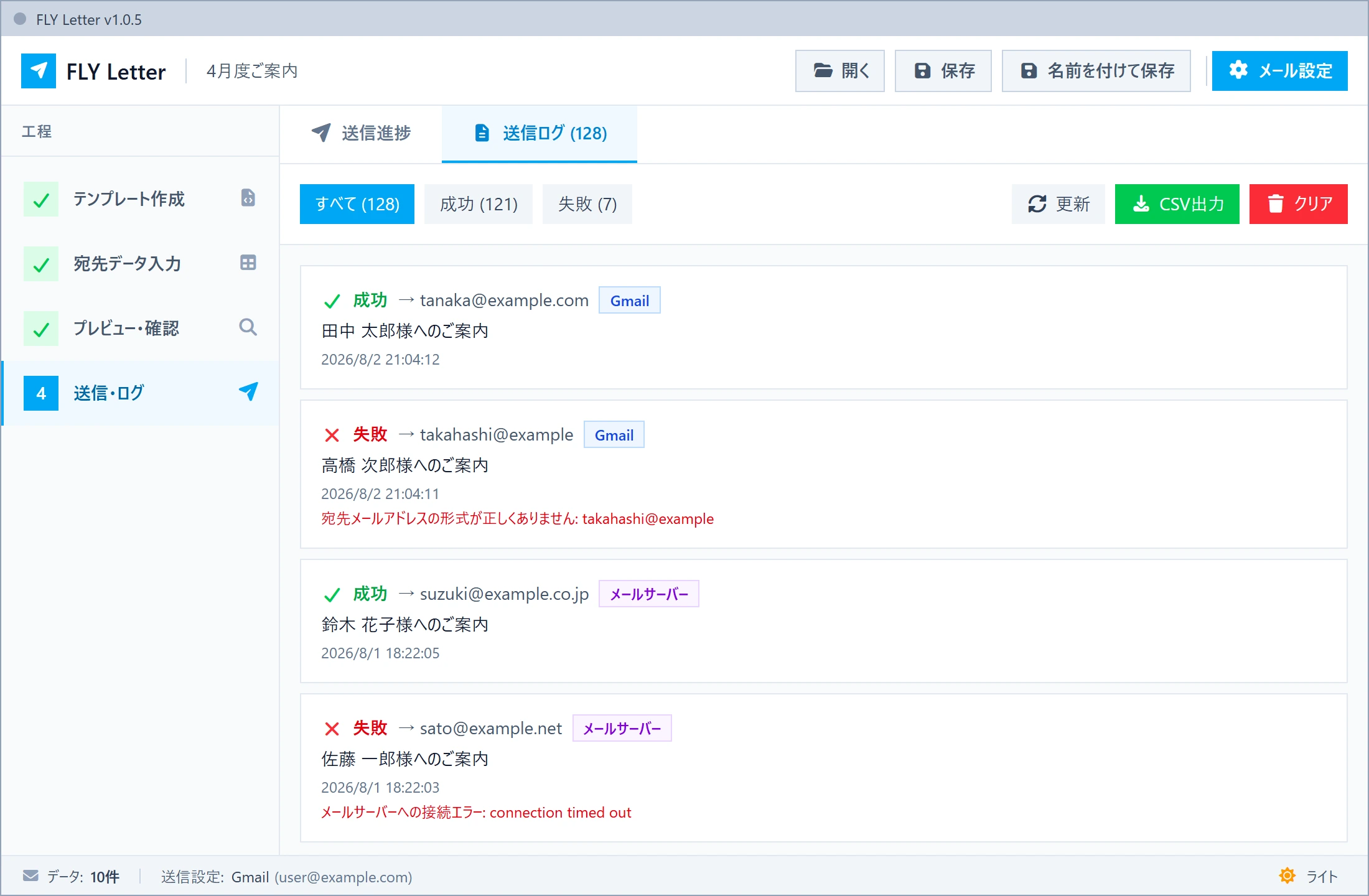1369x896 pixels.
Task: Click subject 高橋 次郎様へのご案内
Action: (404, 465)
